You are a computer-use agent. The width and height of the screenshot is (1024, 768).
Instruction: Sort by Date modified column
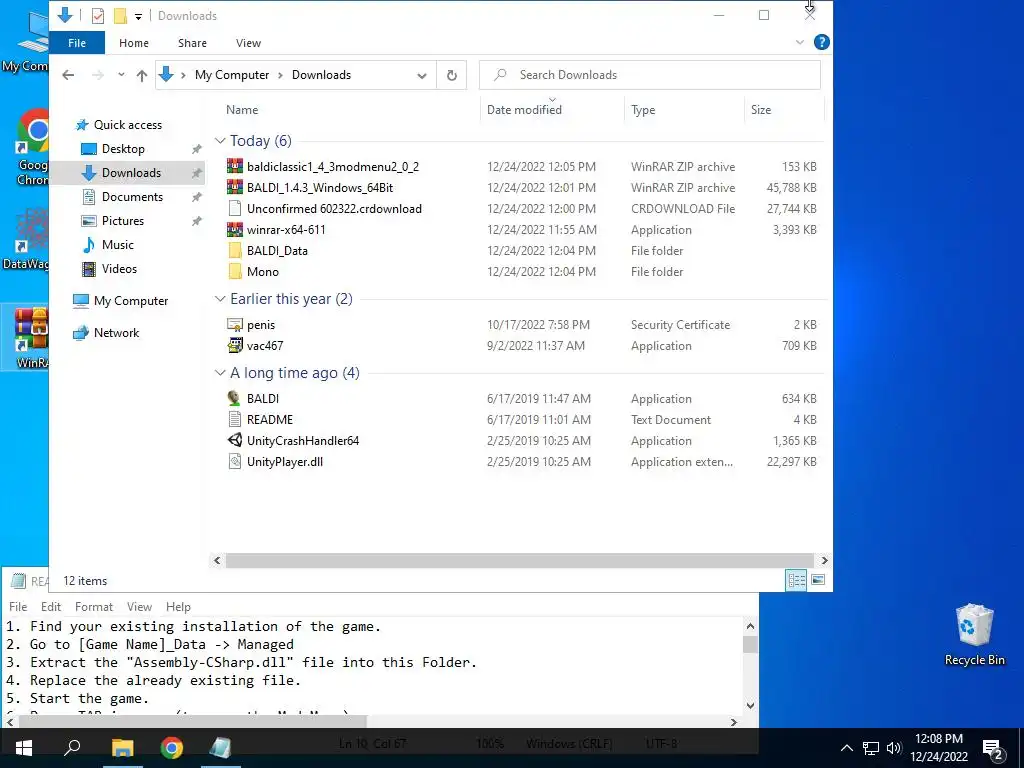click(524, 110)
